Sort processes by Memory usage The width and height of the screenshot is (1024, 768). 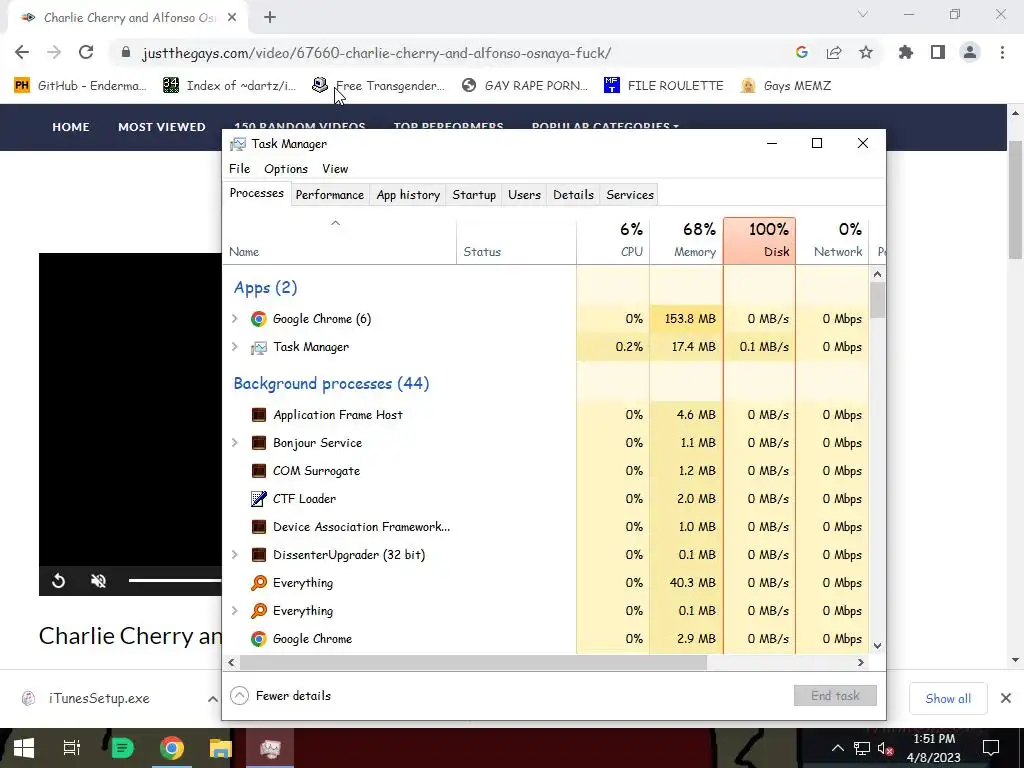(686, 240)
